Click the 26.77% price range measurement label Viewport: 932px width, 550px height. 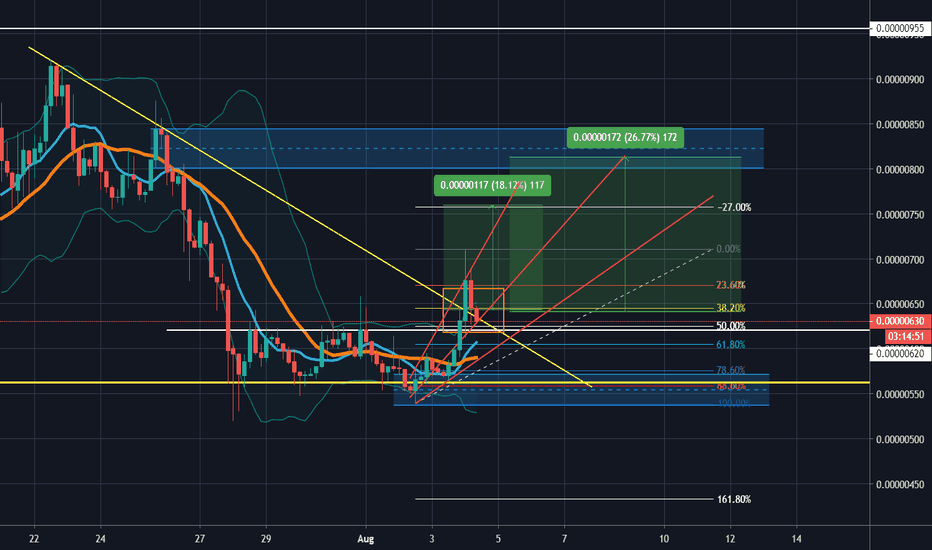(625, 137)
